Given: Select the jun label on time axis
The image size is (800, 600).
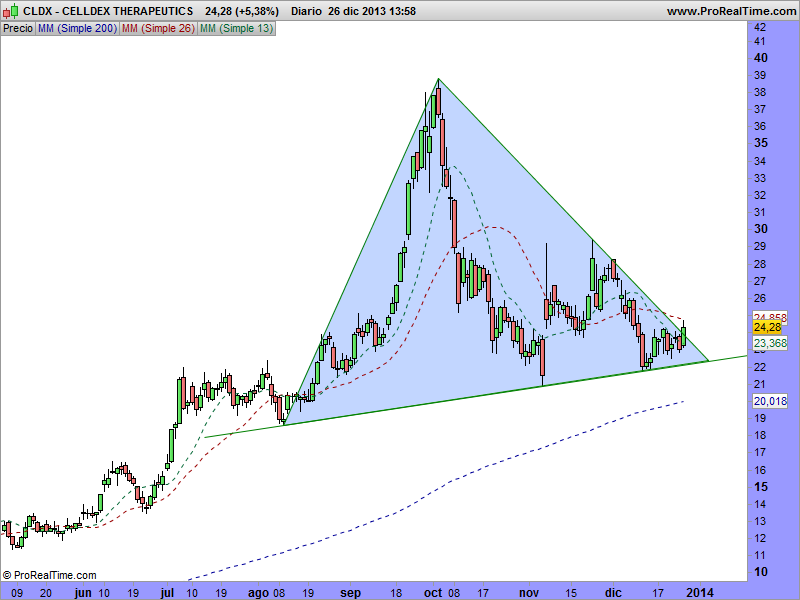Looking at the screenshot, I should [83, 593].
